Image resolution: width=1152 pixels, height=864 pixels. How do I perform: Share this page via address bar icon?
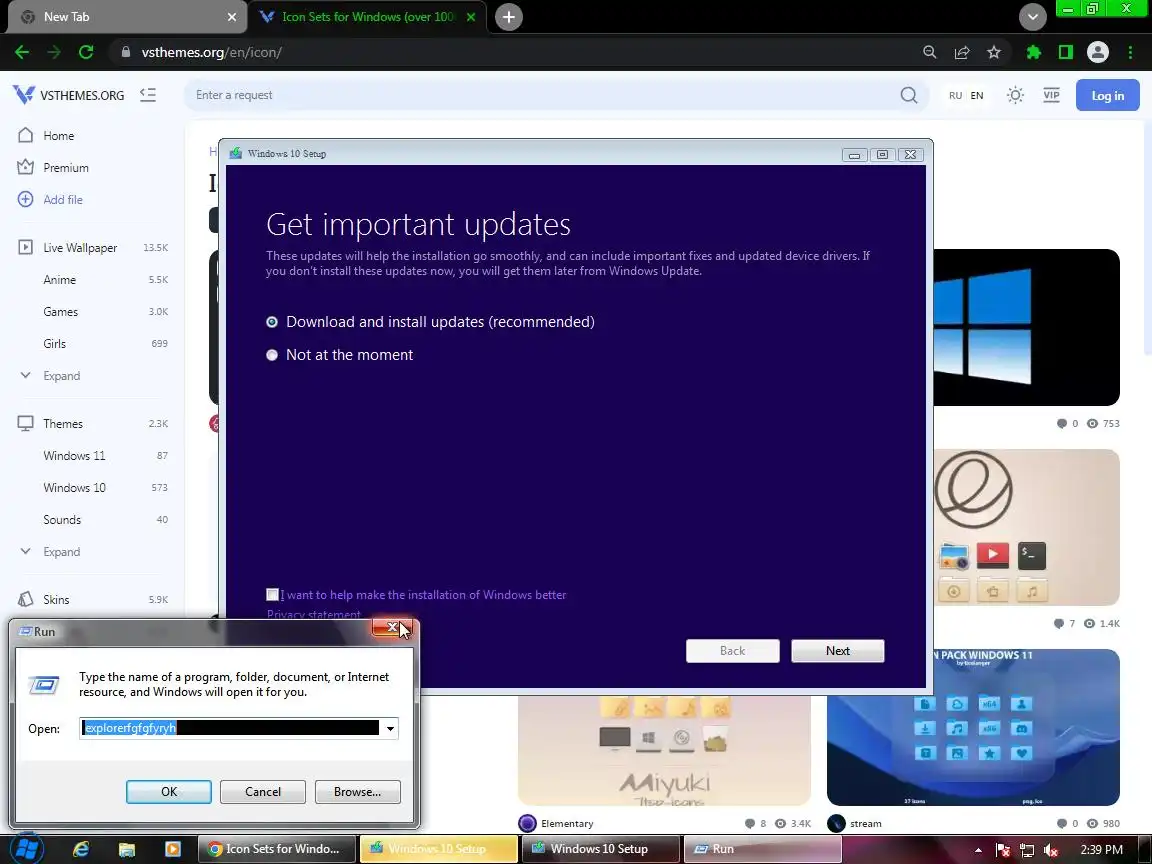tap(961, 52)
